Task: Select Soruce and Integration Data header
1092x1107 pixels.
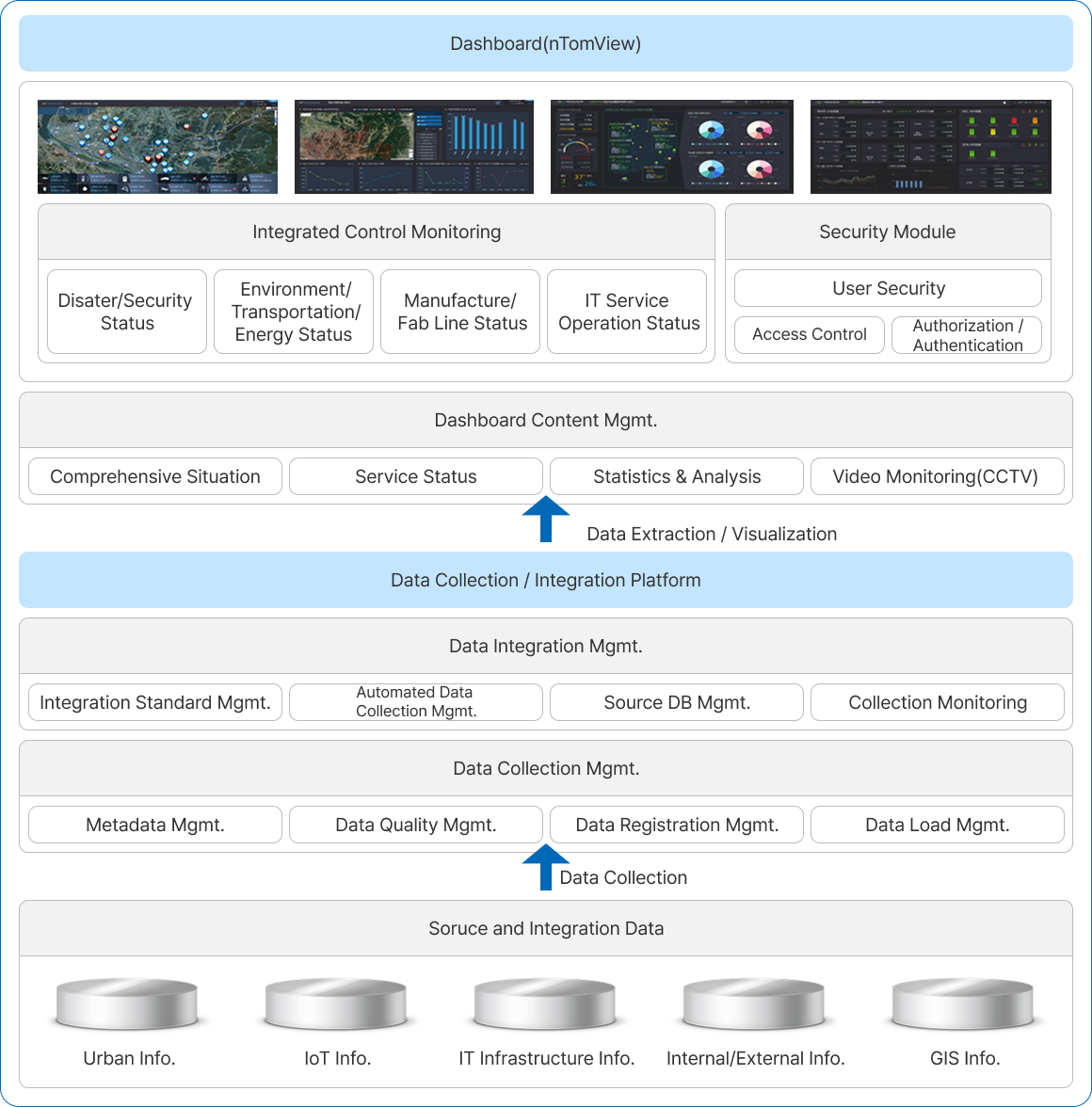Action: (546, 928)
